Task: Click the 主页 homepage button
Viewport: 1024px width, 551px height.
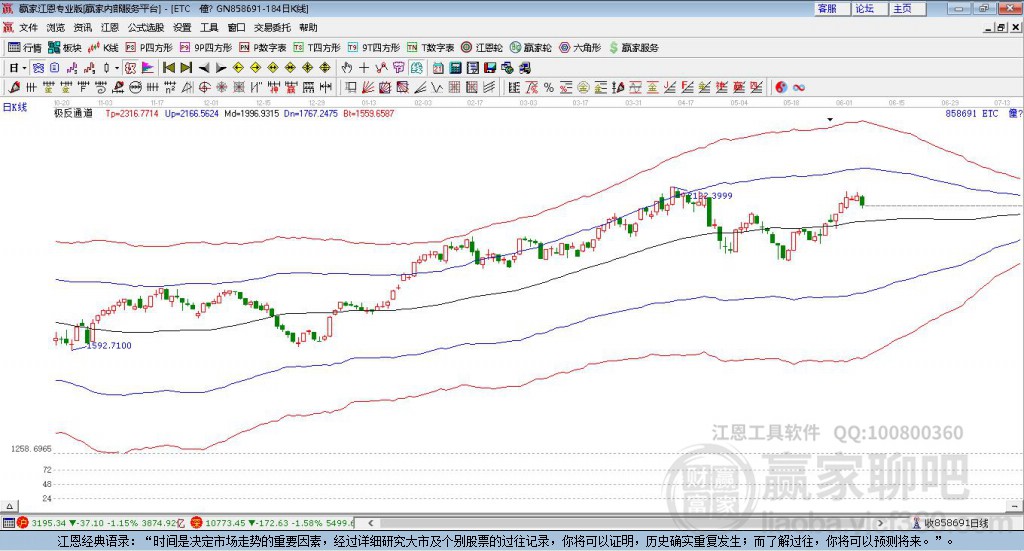Action: pyautogui.click(x=908, y=8)
